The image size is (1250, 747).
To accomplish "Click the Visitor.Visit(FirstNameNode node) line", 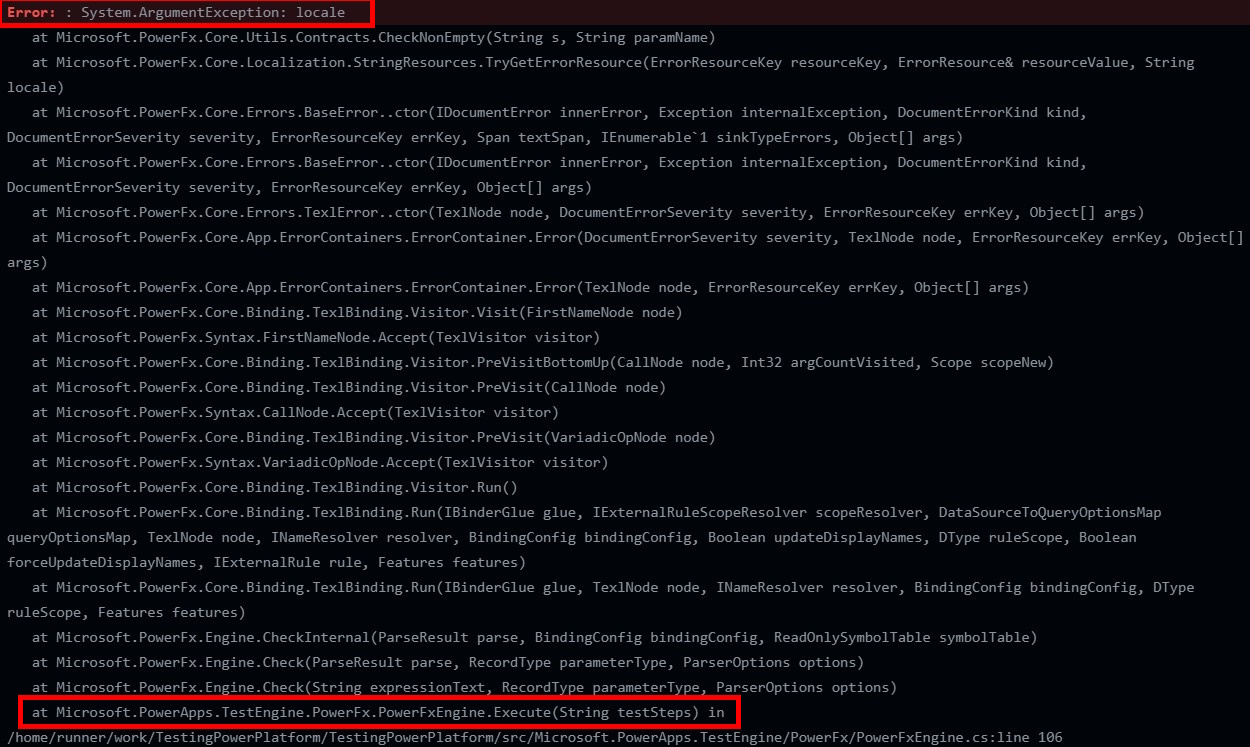I will (x=357, y=313).
